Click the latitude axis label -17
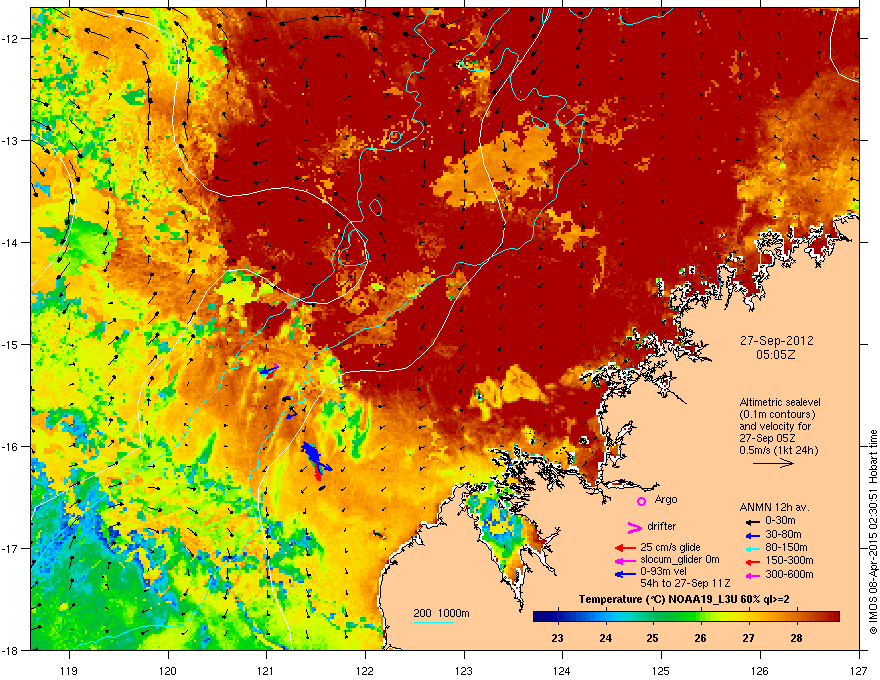The width and height of the screenshot is (880, 680). point(10,549)
